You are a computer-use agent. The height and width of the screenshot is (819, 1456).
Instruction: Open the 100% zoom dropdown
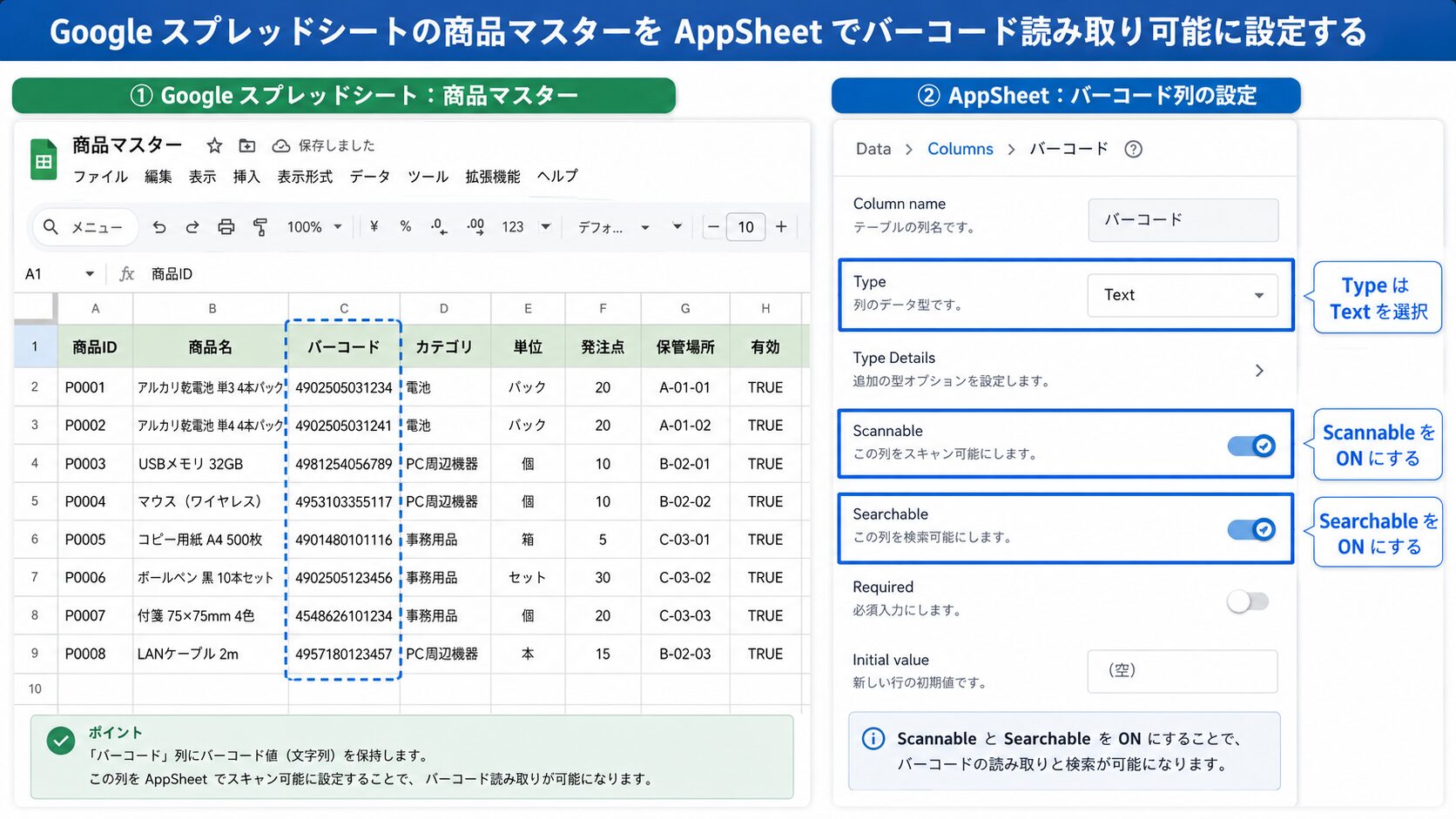pos(314,227)
